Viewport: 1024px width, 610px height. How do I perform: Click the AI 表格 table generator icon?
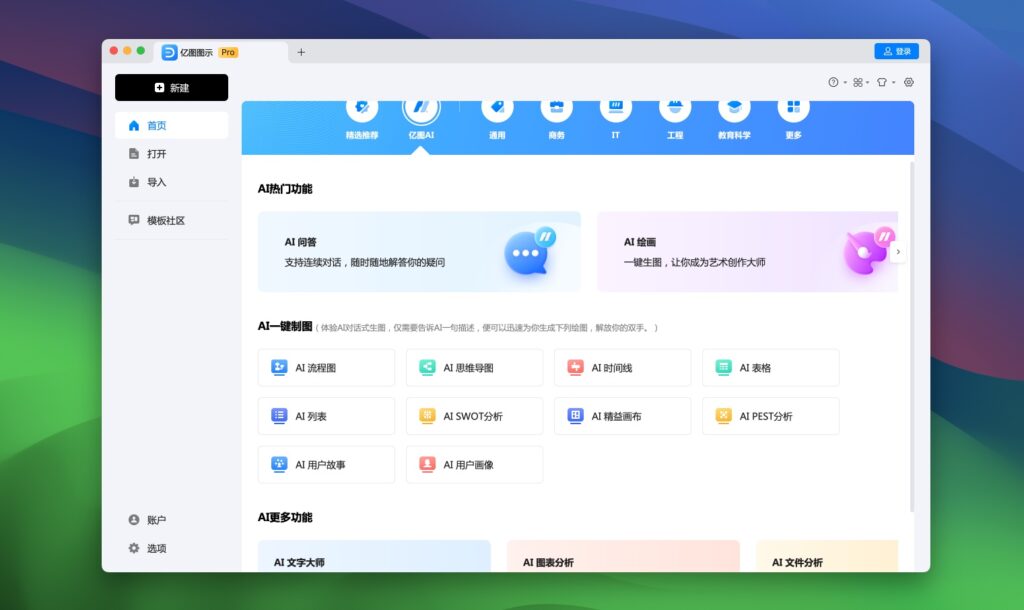770,368
